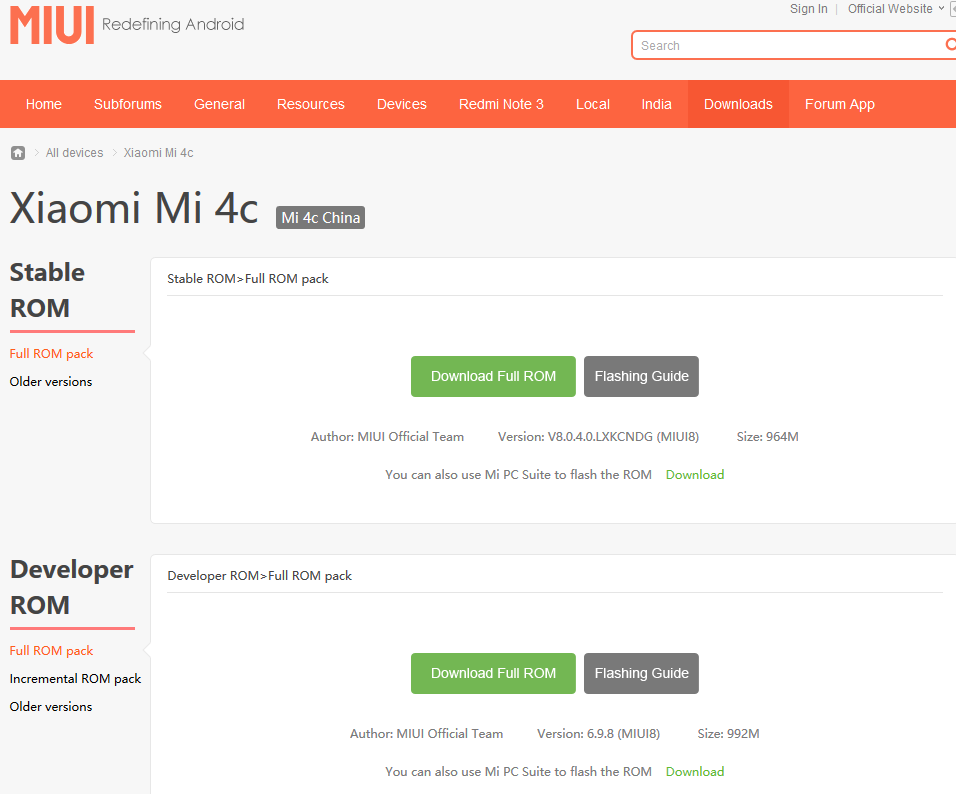
Task: Select the Subforums menu item
Action: pyautogui.click(x=128, y=104)
